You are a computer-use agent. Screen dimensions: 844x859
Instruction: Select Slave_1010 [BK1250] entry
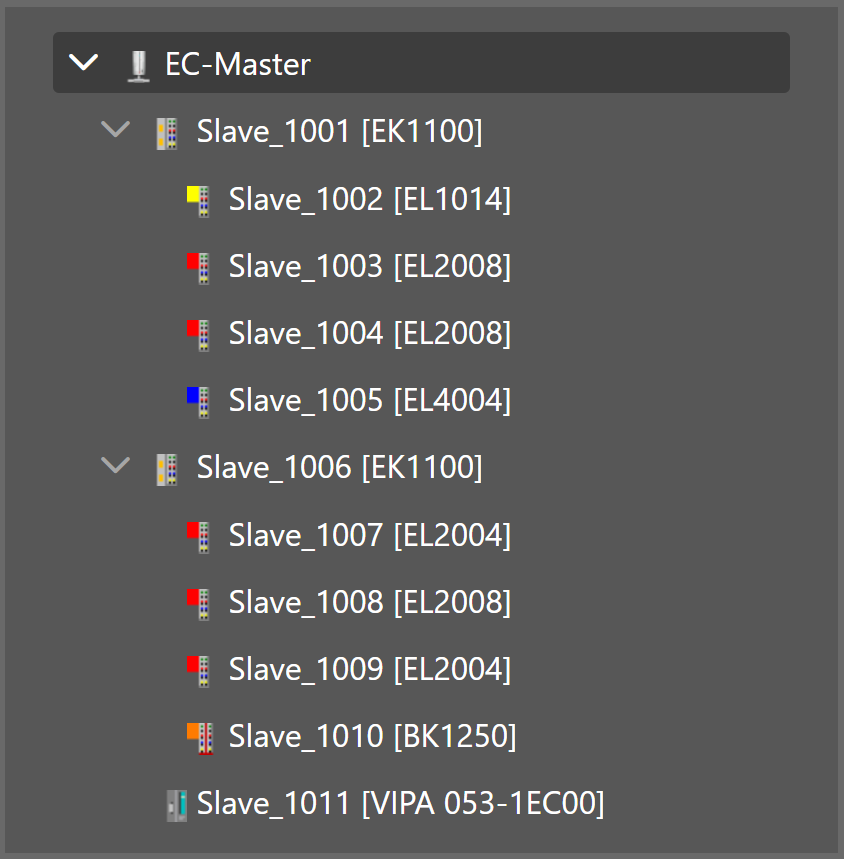(372, 736)
